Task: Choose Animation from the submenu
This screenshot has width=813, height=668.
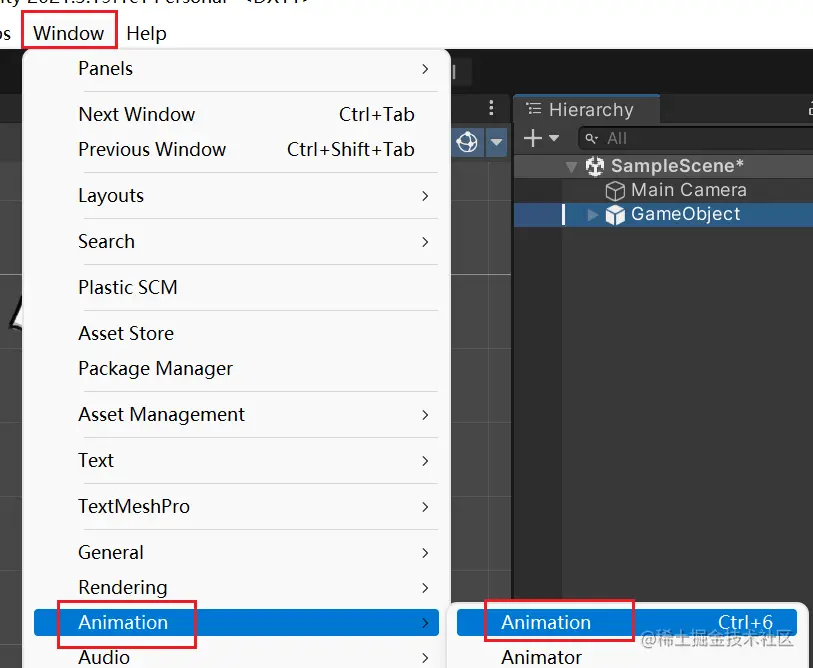Action: pos(546,622)
